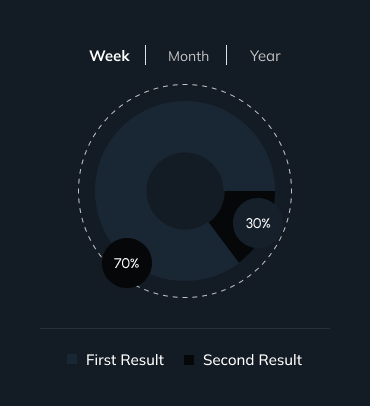The image size is (370, 406).
Task: Toggle the Second Result legend label
Action: [x=253, y=360]
